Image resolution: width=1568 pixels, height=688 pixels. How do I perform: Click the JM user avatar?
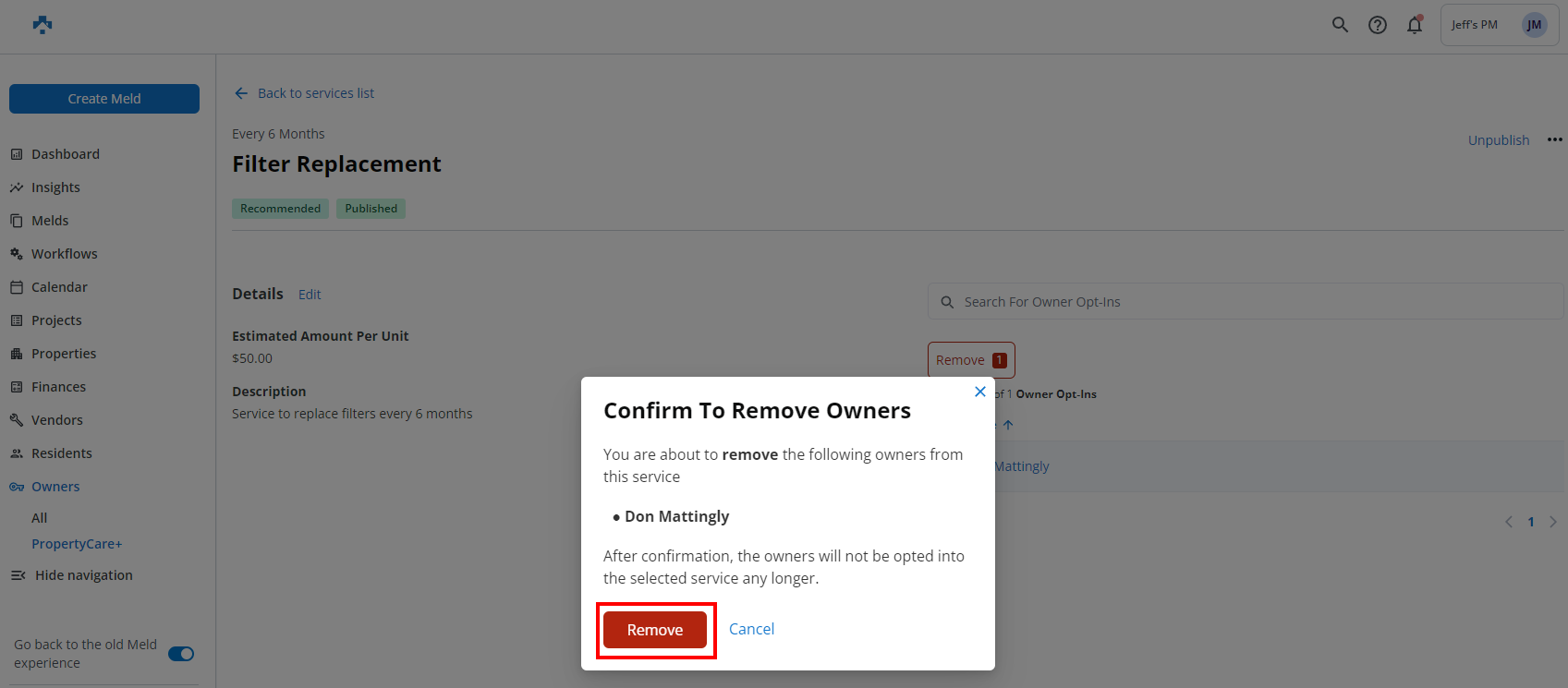coord(1534,25)
